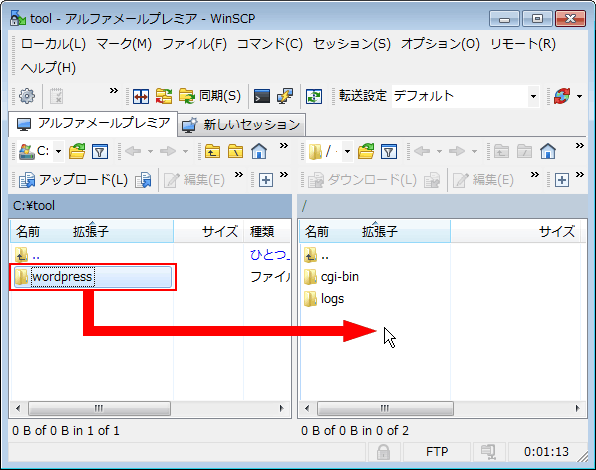The height and width of the screenshot is (470, 596).
Task: Open the 転送設定 デフォルト dropdown
Action: pos(533,96)
